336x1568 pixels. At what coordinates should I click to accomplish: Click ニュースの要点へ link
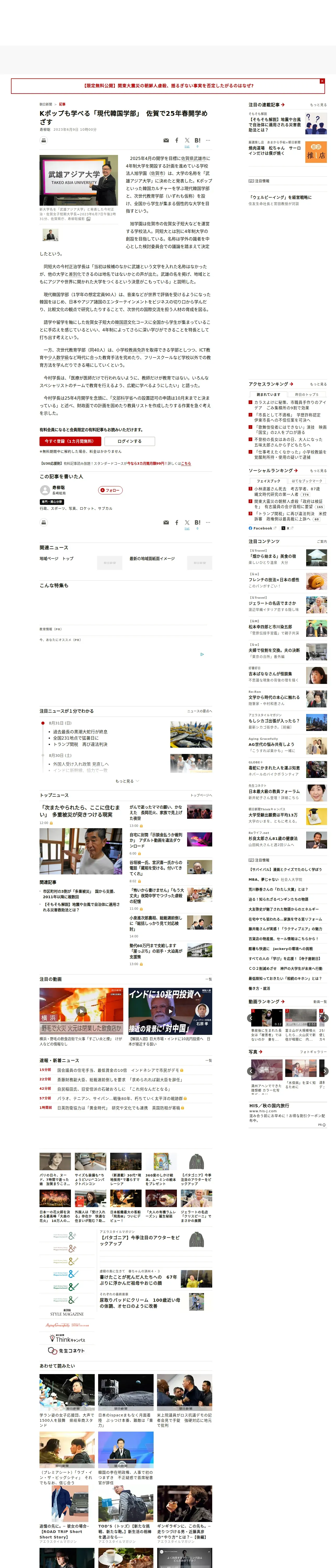coord(199,711)
